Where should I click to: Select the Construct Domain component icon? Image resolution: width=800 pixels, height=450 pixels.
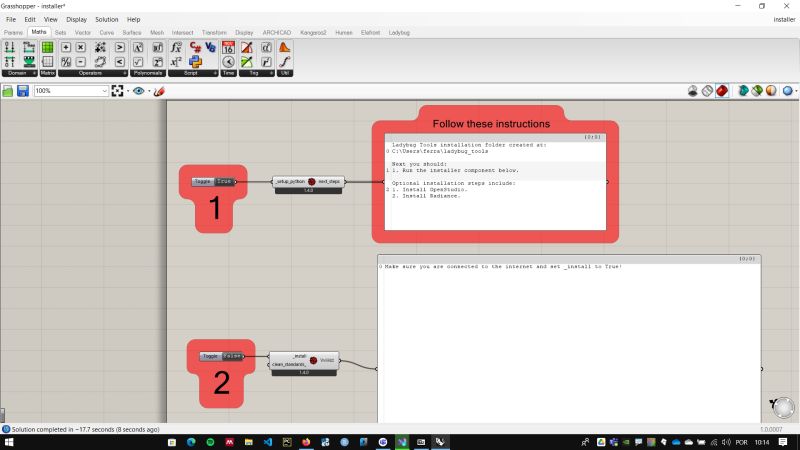click(x=10, y=47)
